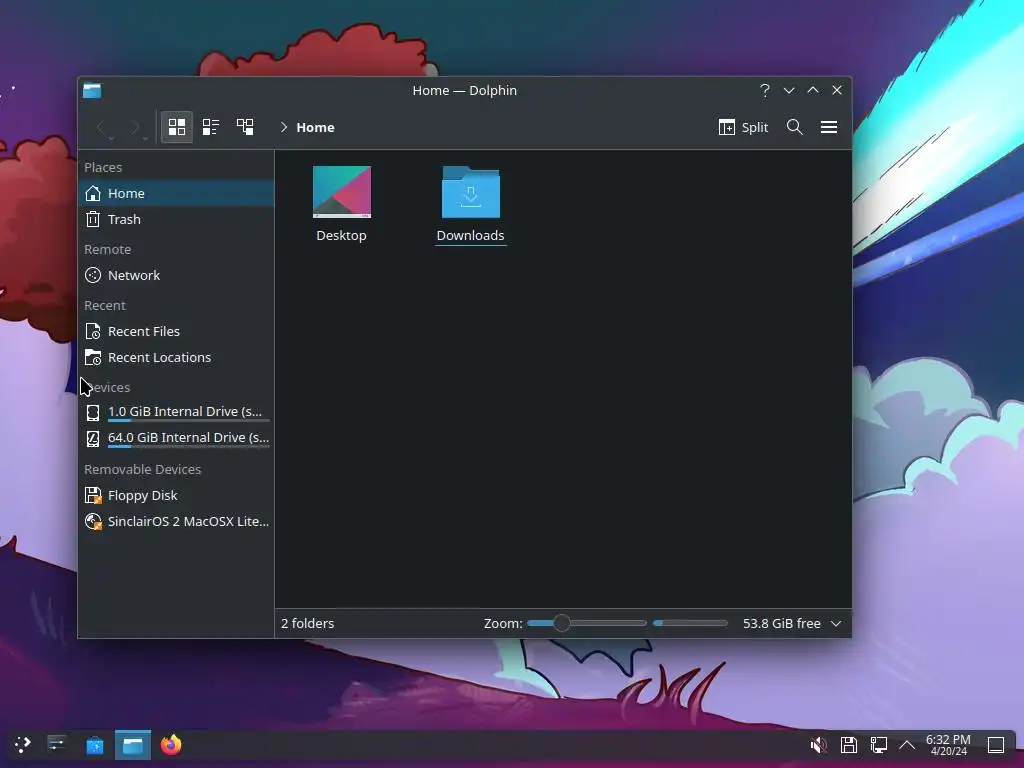Expand the breadcrumb chevron before Home
Viewport: 1024px width, 768px height.
284,127
